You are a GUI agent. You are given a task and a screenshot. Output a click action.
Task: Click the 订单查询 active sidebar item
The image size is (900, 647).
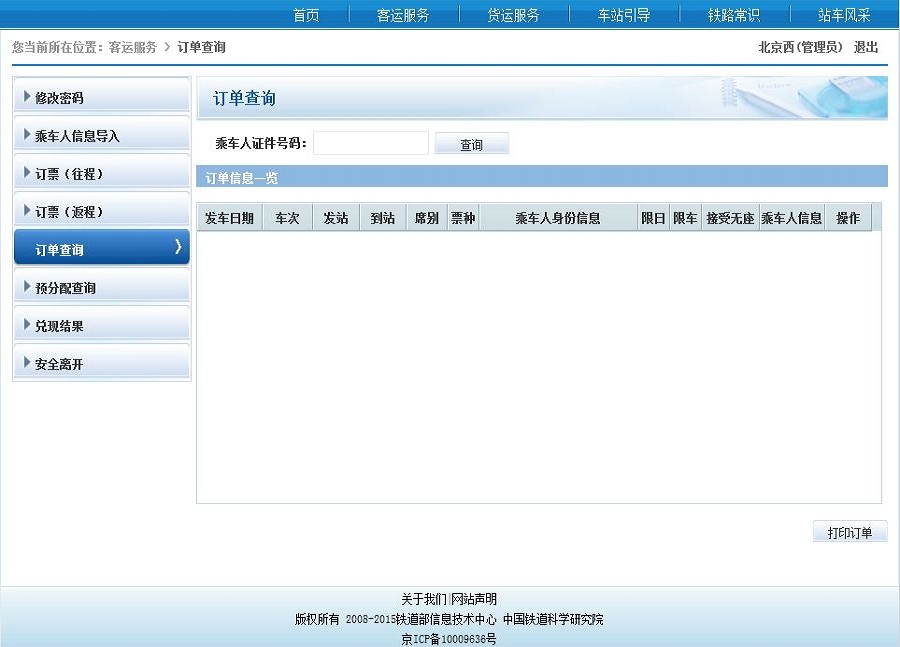tap(101, 249)
